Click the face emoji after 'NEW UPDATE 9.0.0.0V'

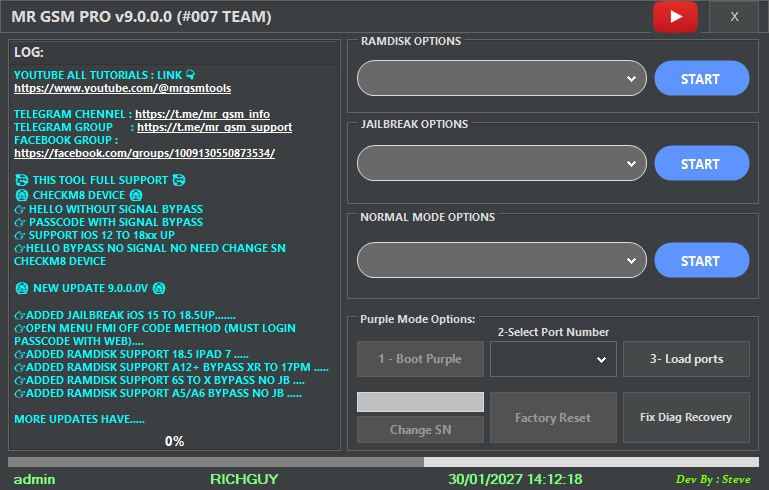click(x=159, y=288)
